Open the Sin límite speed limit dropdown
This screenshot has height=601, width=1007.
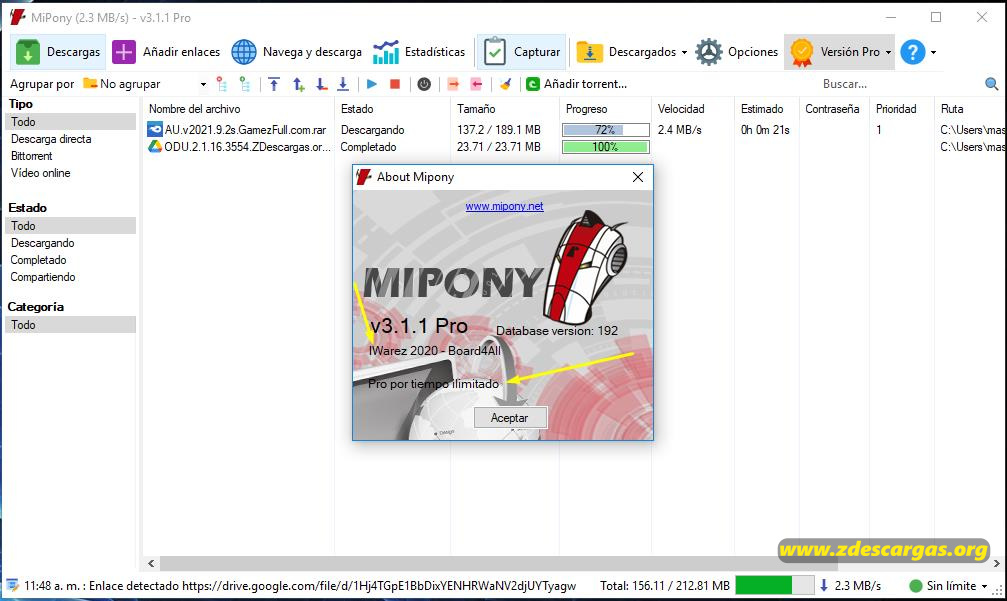pos(949,586)
